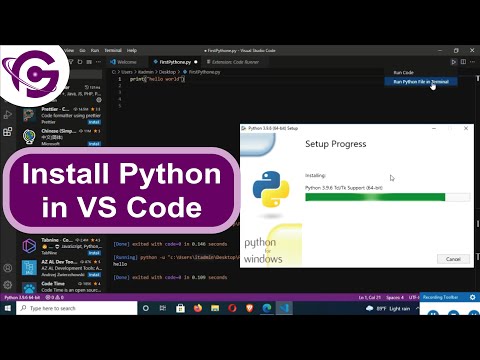Screen dimensions: 480x360
Task: Install the Prettier extension
Action: 94,122
